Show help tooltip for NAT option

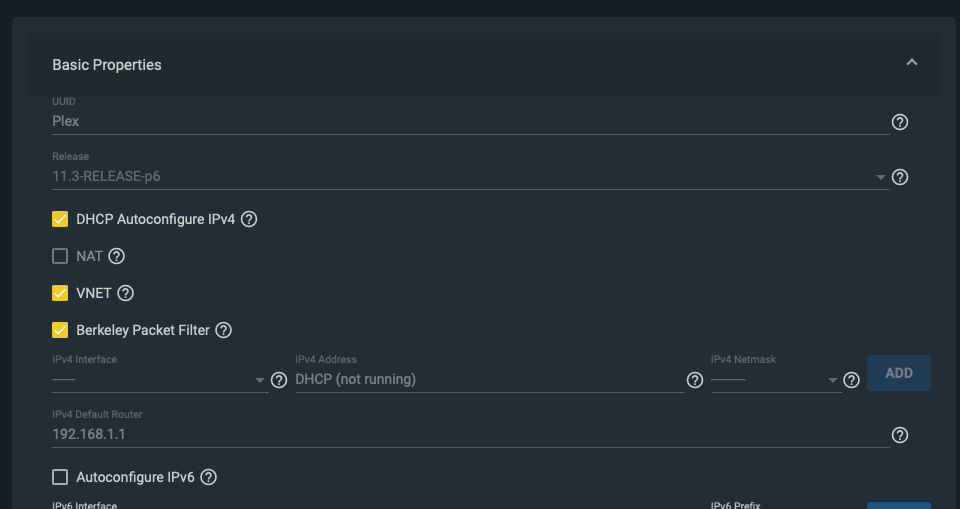click(x=116, y=256)
